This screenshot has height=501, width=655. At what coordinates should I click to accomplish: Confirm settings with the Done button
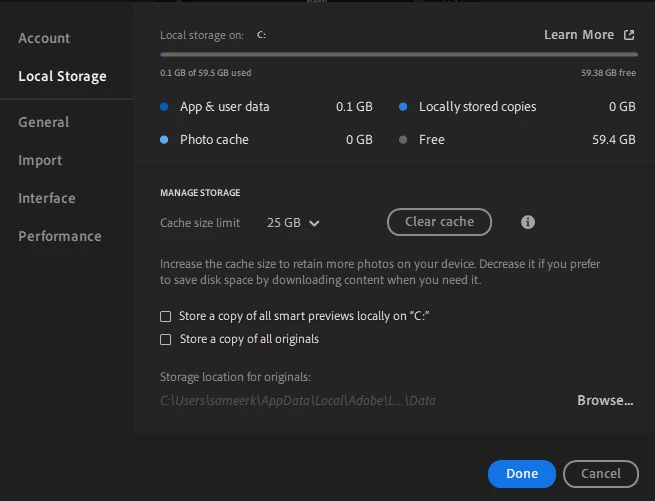click(x=522, y=473)
